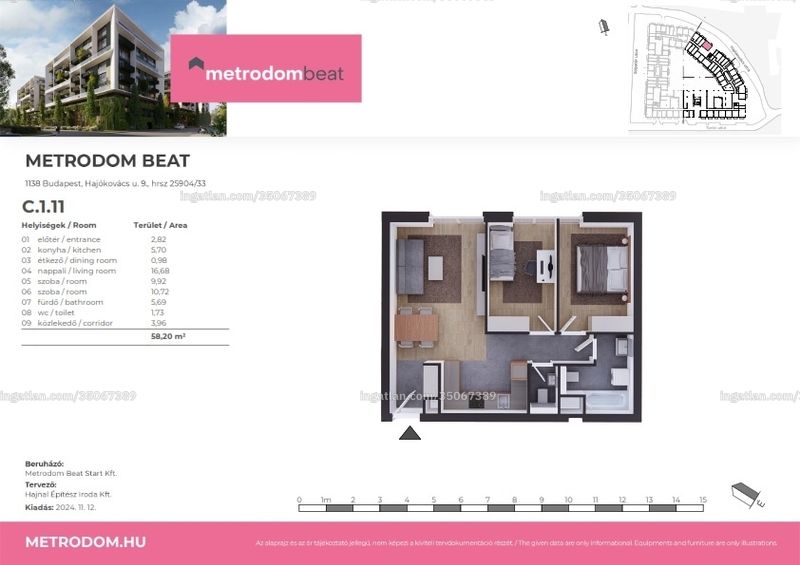Click the entrance triangle marker below floor plan

(410, 433)
